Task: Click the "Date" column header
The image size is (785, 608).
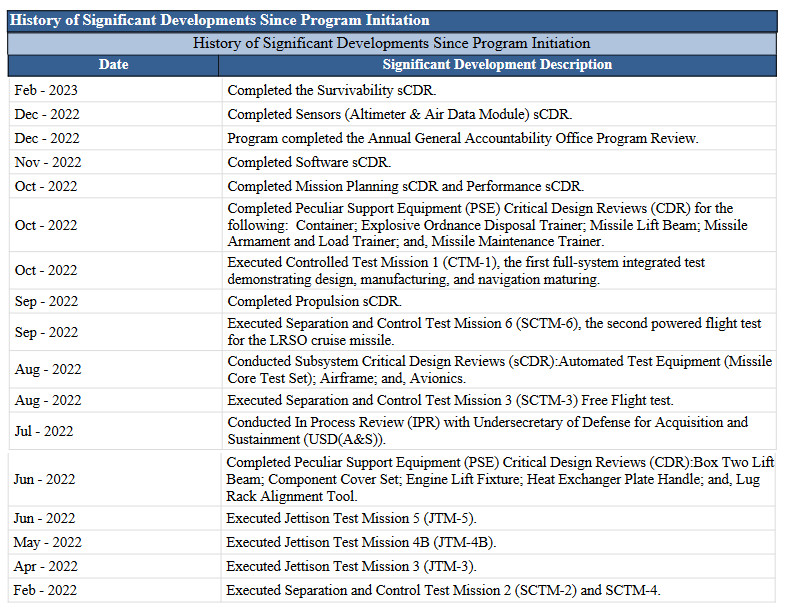Action: [x=113, y=65]
